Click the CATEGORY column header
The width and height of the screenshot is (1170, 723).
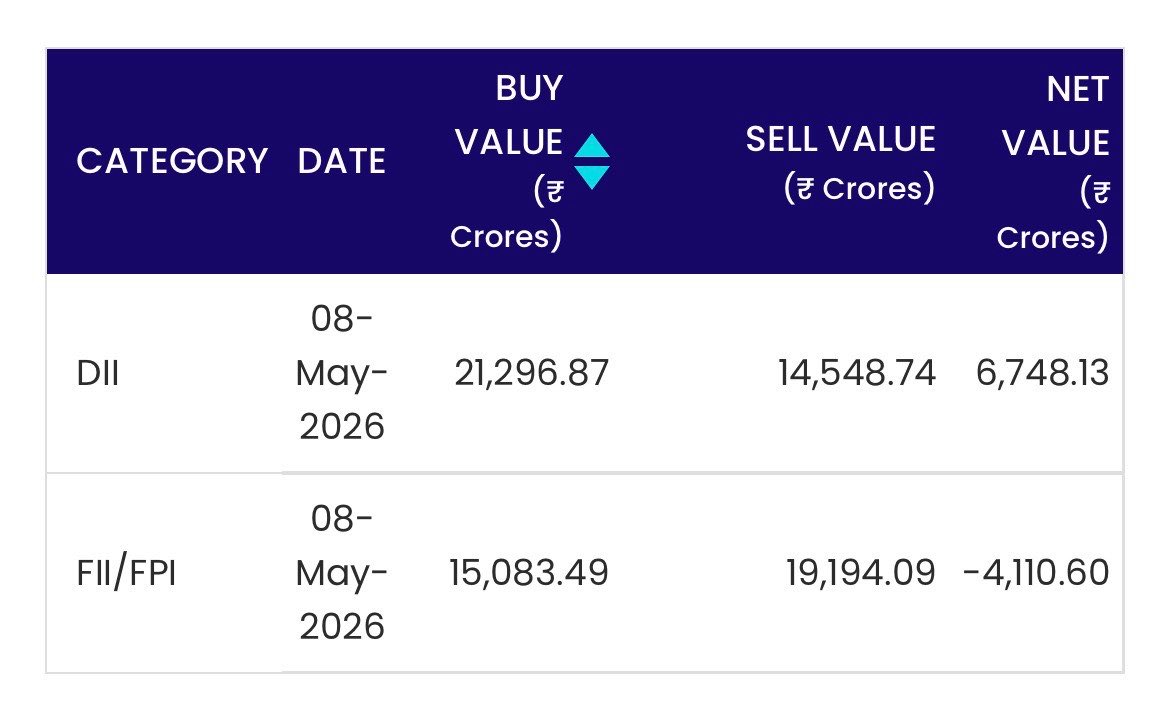(172, 161)
